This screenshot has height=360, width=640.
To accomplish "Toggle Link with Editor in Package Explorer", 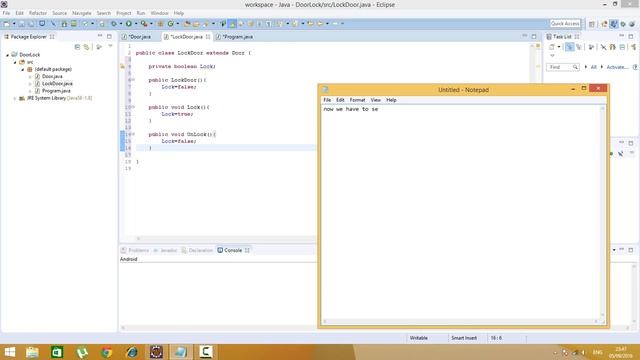I will [x=86, y=47].
